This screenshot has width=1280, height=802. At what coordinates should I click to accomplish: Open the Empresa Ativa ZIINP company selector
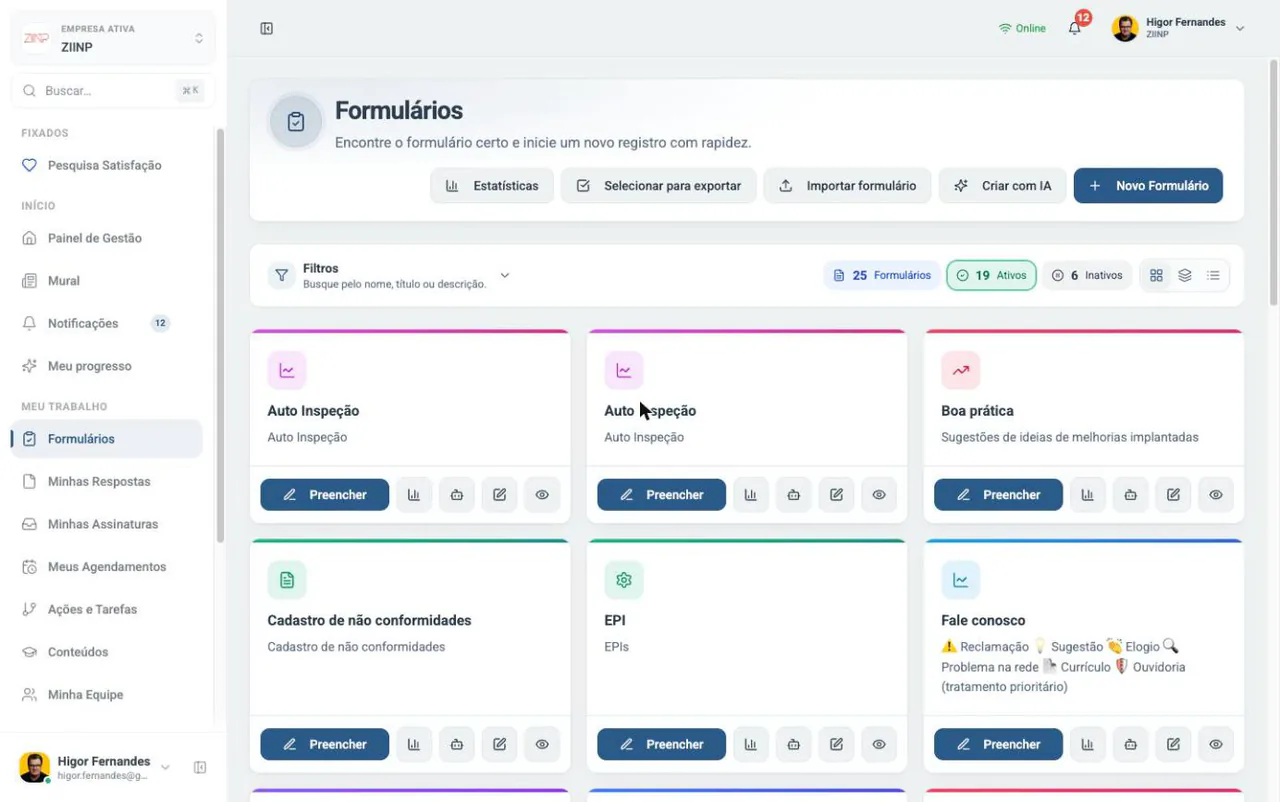tap(113, 38)
